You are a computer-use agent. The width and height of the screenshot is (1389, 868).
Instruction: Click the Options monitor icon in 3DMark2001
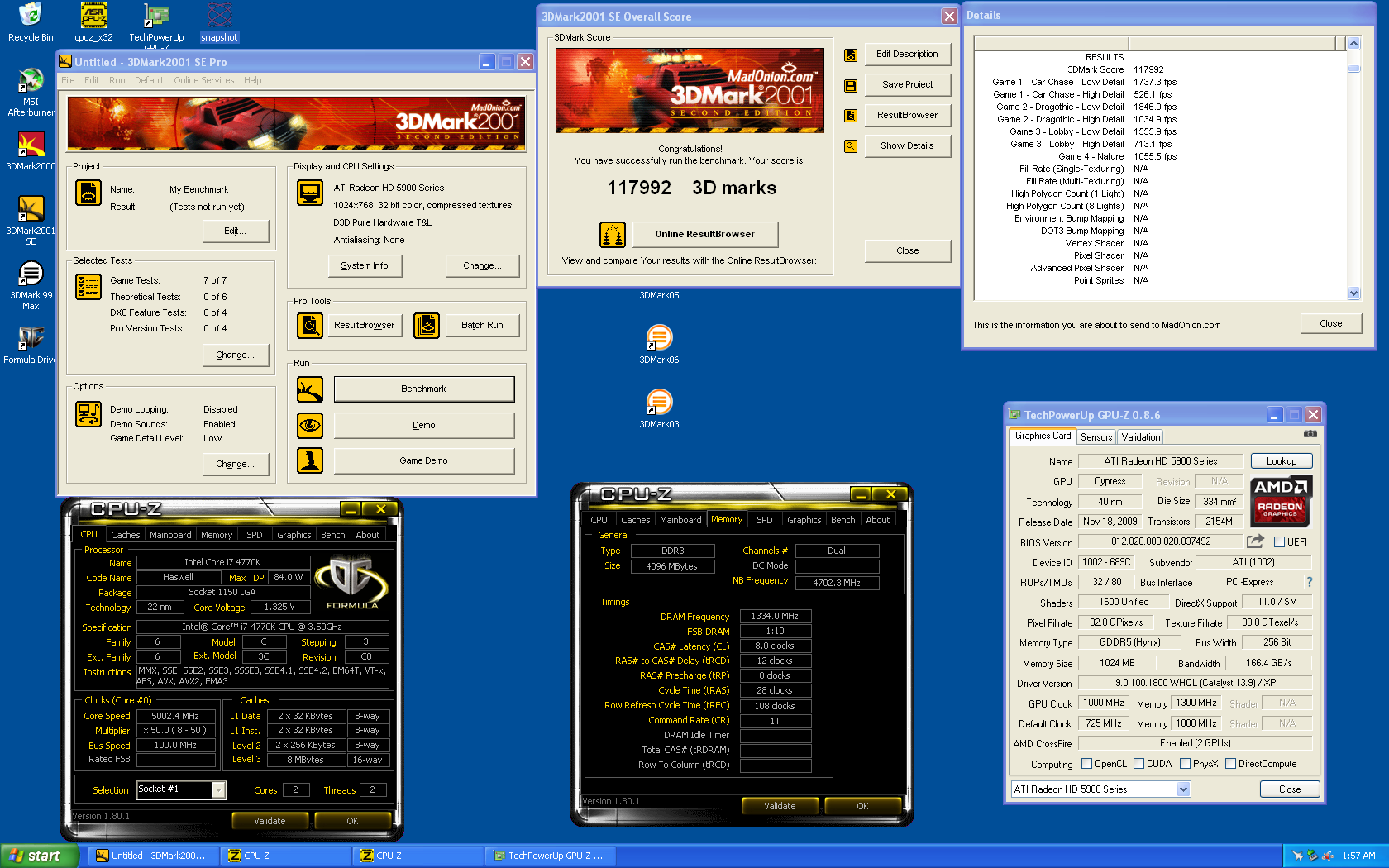88,413
